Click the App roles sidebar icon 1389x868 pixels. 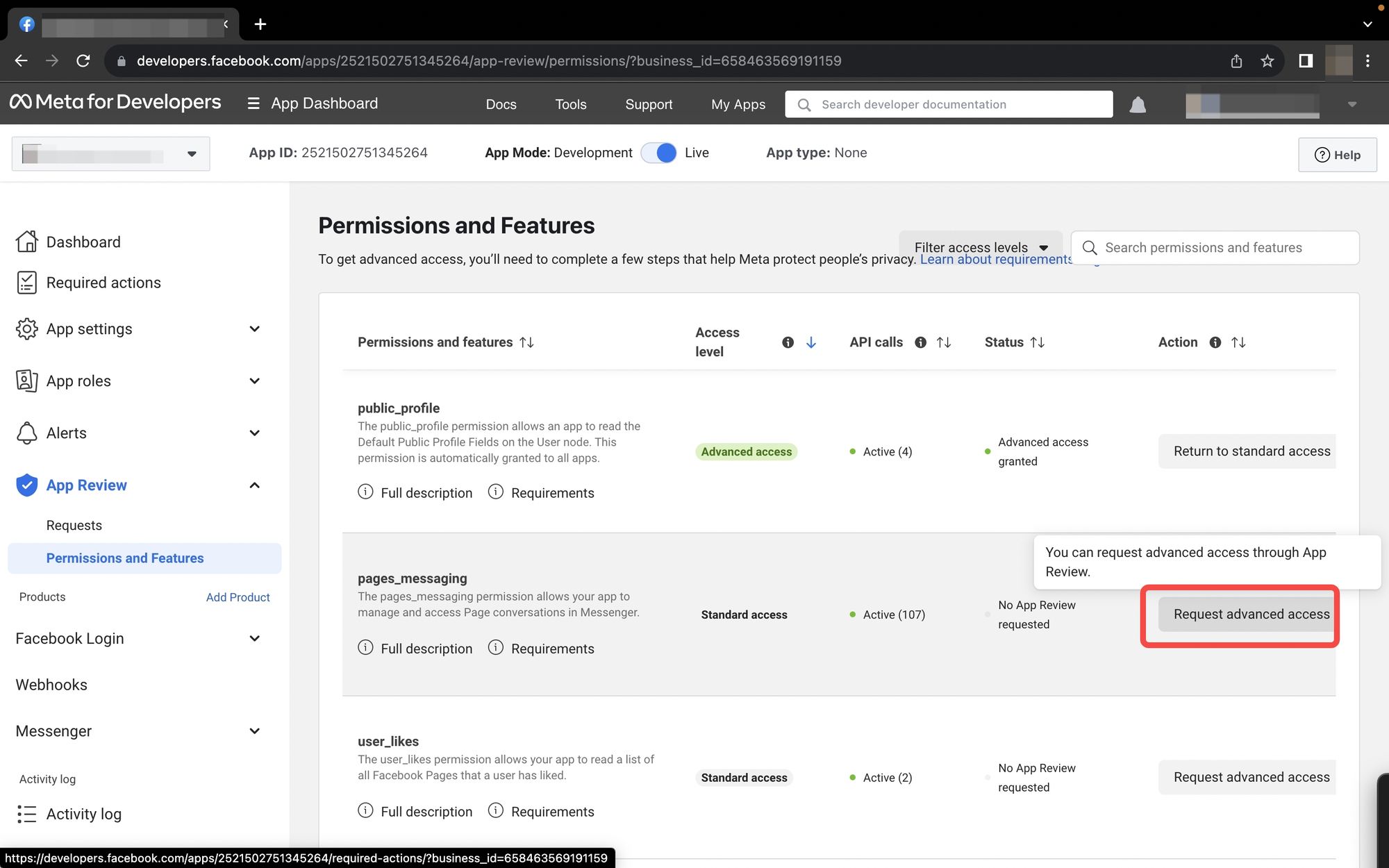[26, 381]
